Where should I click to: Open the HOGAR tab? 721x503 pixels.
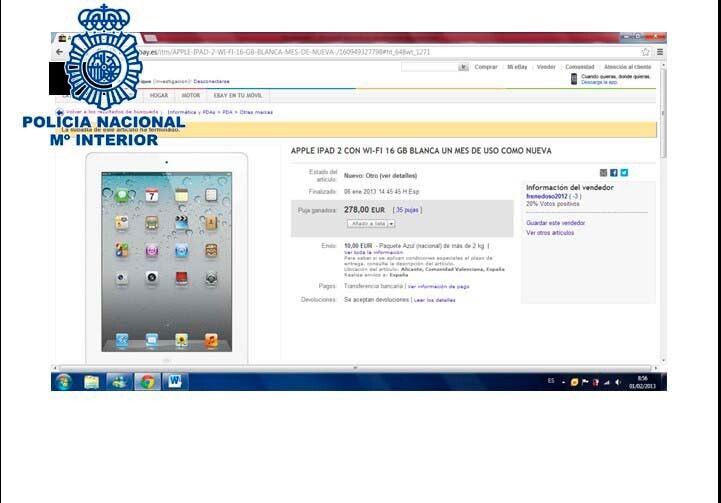click(x=159, y=96)
